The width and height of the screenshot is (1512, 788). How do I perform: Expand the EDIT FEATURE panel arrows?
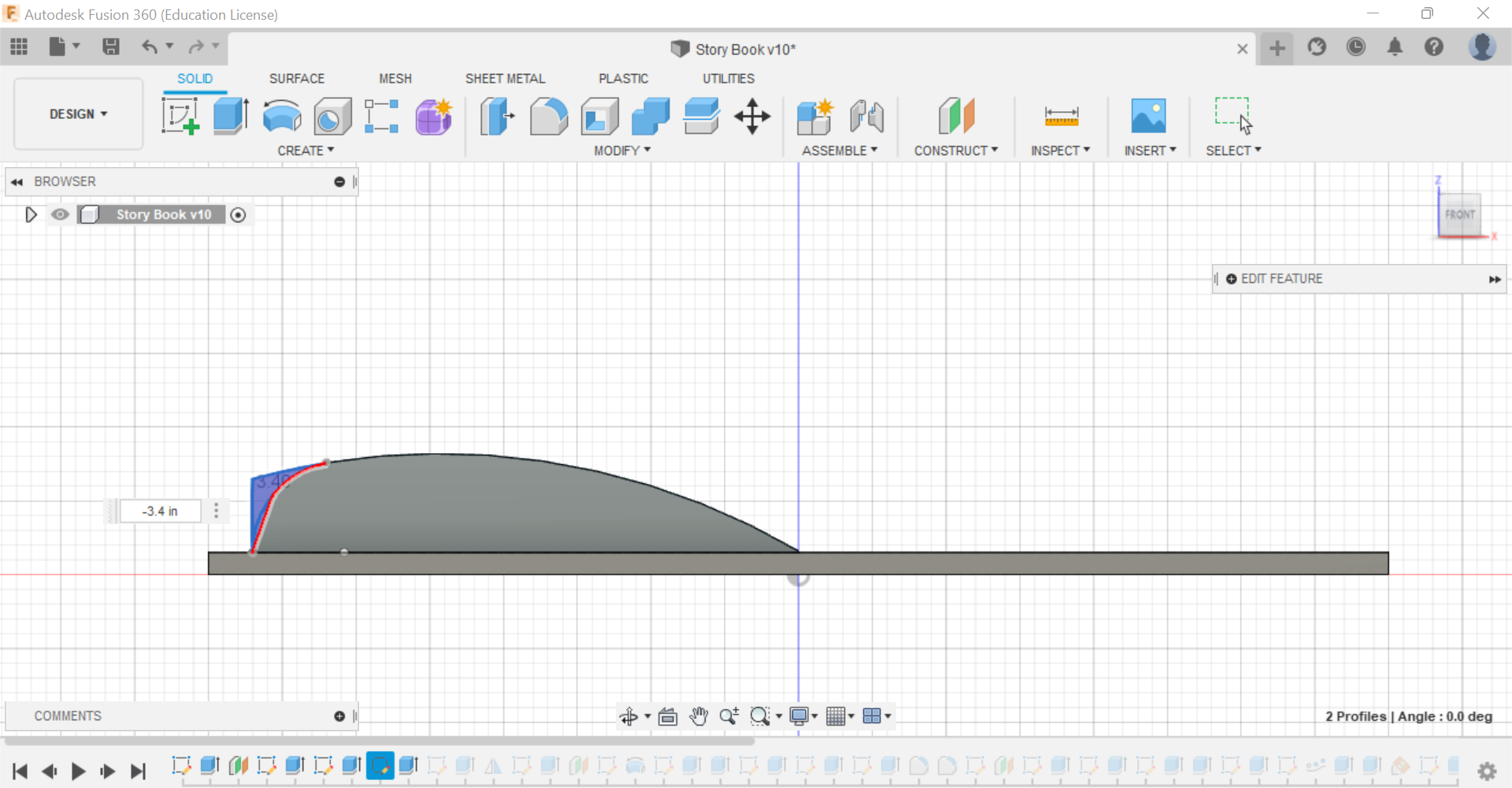(1495, 279)
